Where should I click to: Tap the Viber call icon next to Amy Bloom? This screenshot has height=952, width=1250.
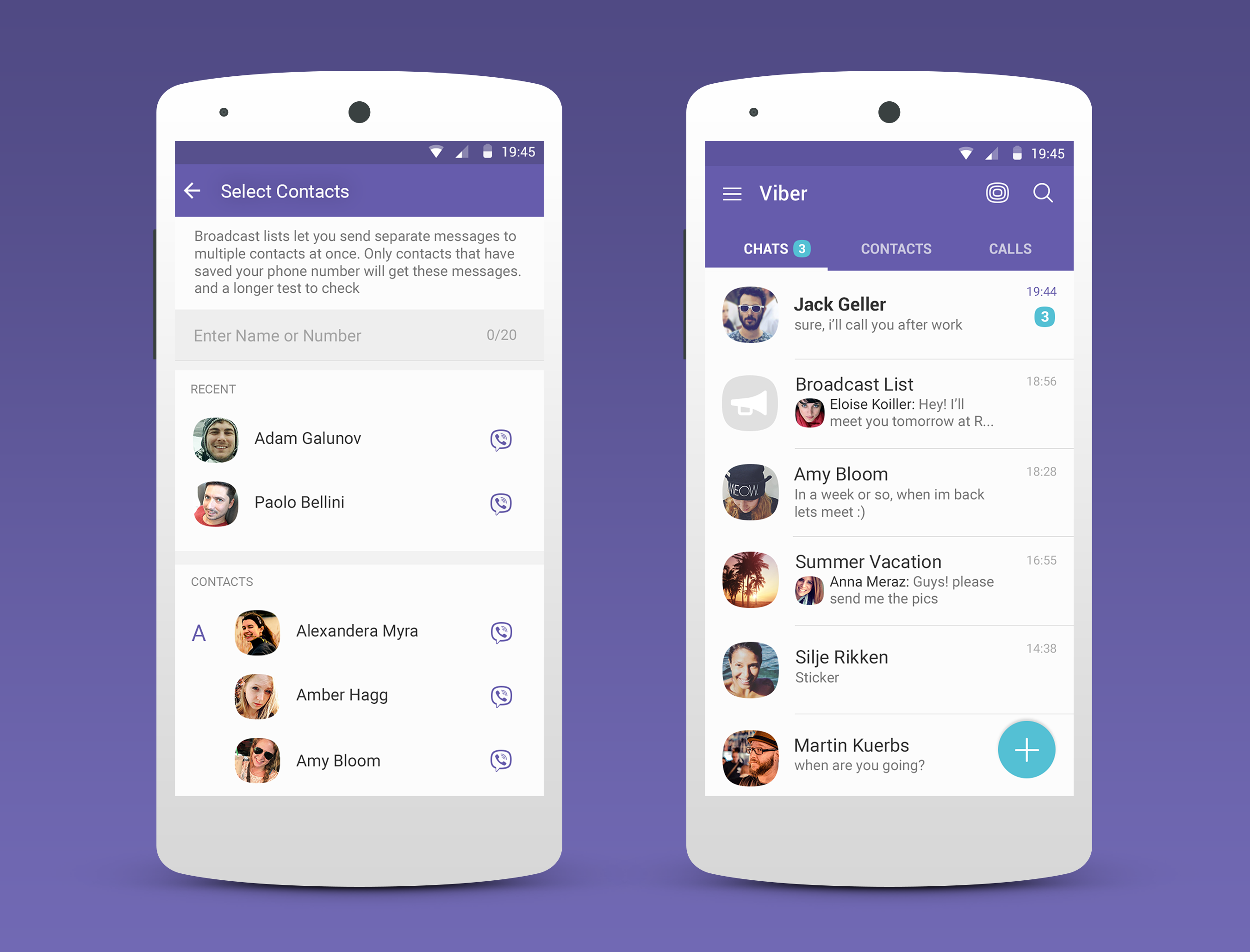coord(501,759)
